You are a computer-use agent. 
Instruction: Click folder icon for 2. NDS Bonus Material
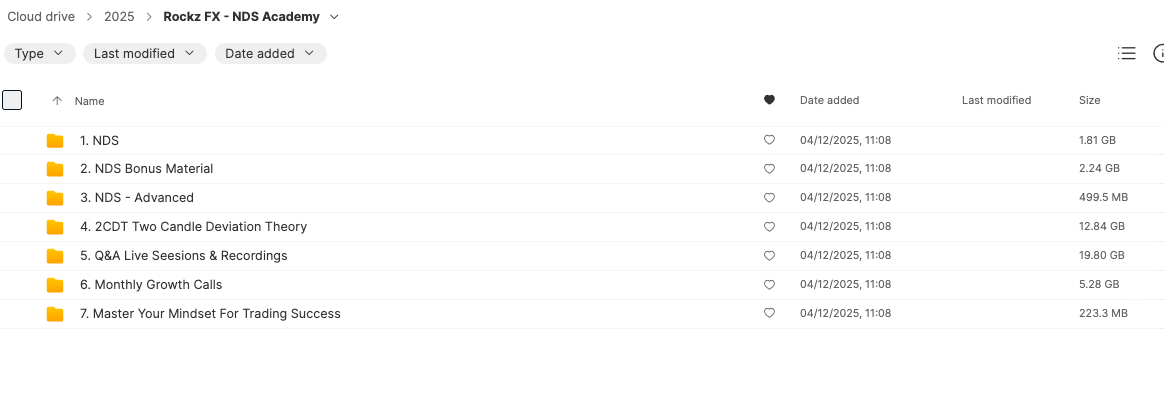pyautogui.click(x=55, y=169)
